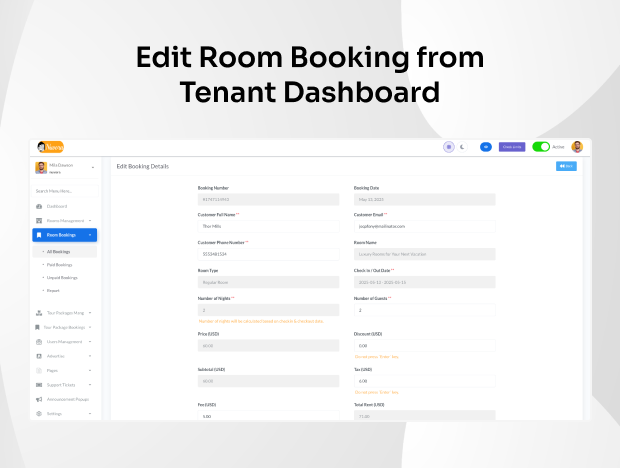Screen dimensions: 620x468
Task: Click the Tour Packages Mang icon
Action: pyautogui.click(x=39, y=313)
